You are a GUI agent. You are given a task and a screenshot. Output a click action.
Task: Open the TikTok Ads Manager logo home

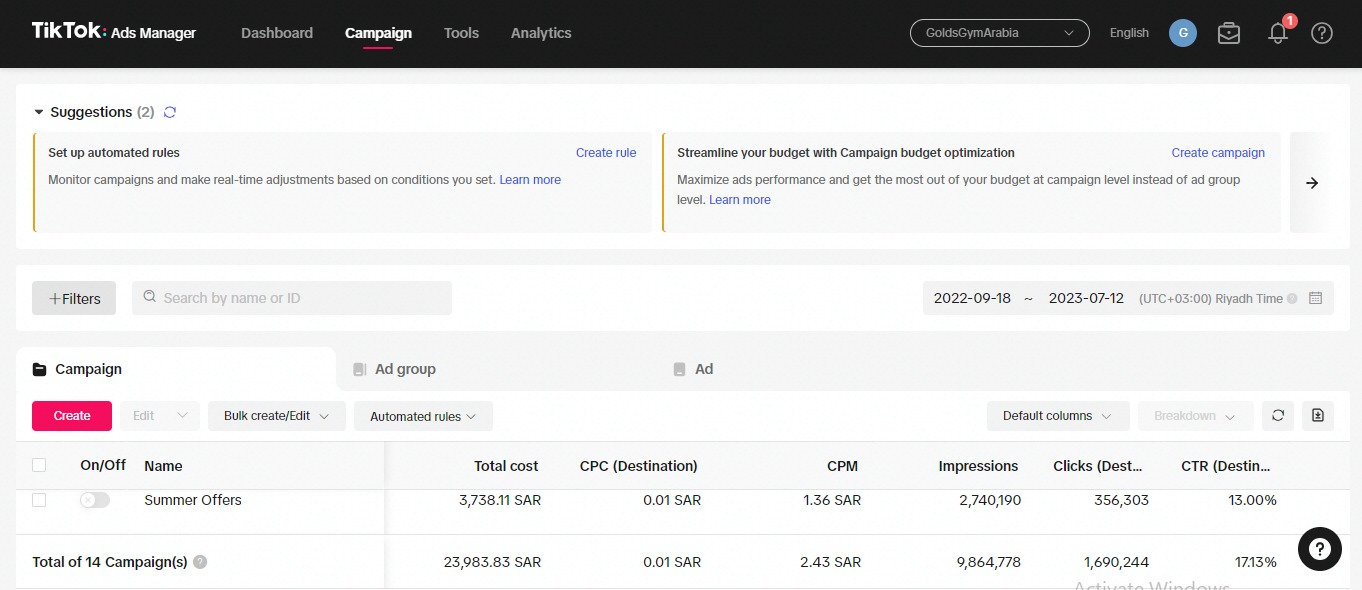(x=114, y=32)
